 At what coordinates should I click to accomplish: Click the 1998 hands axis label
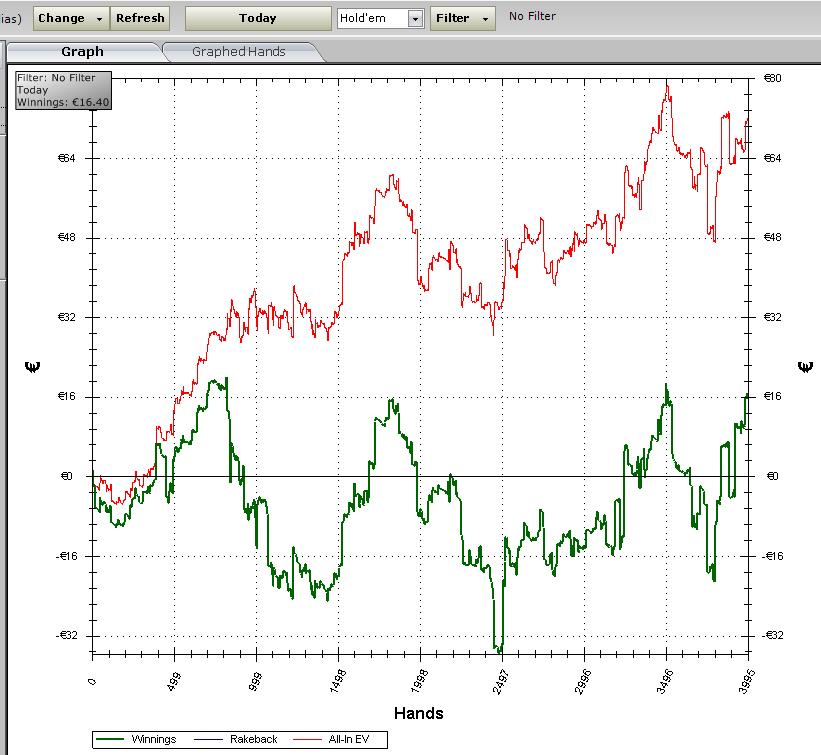(418, 681)
